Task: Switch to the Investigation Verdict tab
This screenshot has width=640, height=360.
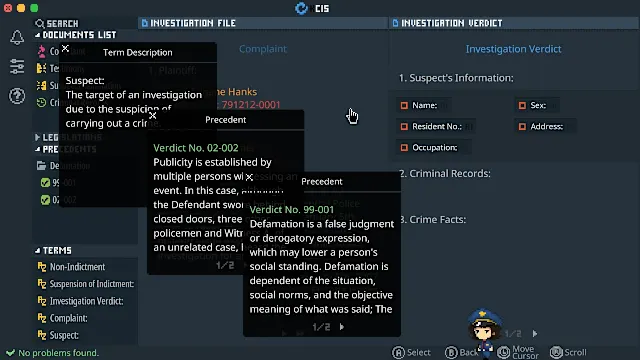Action: 514,23
